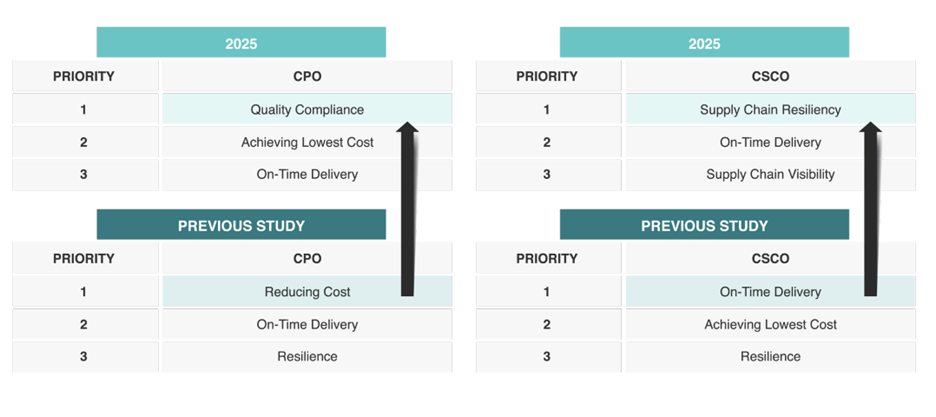
Task: Select the teal 2025 header above the CPO table
Action: 241,43
